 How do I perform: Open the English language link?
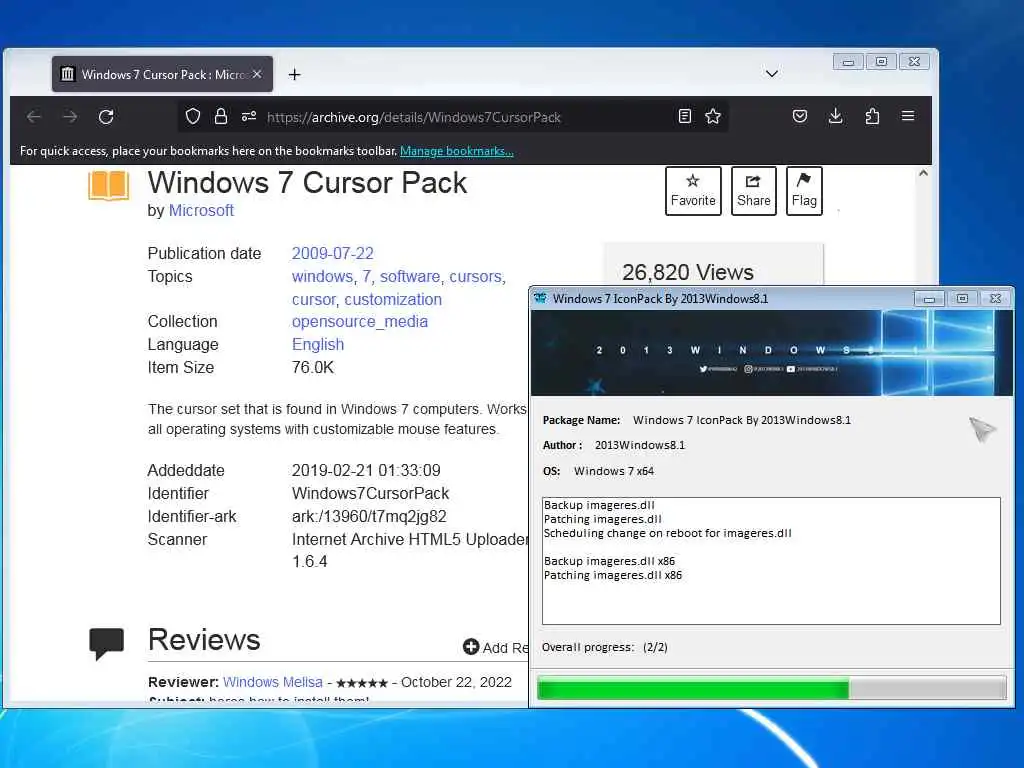[318, 345]
